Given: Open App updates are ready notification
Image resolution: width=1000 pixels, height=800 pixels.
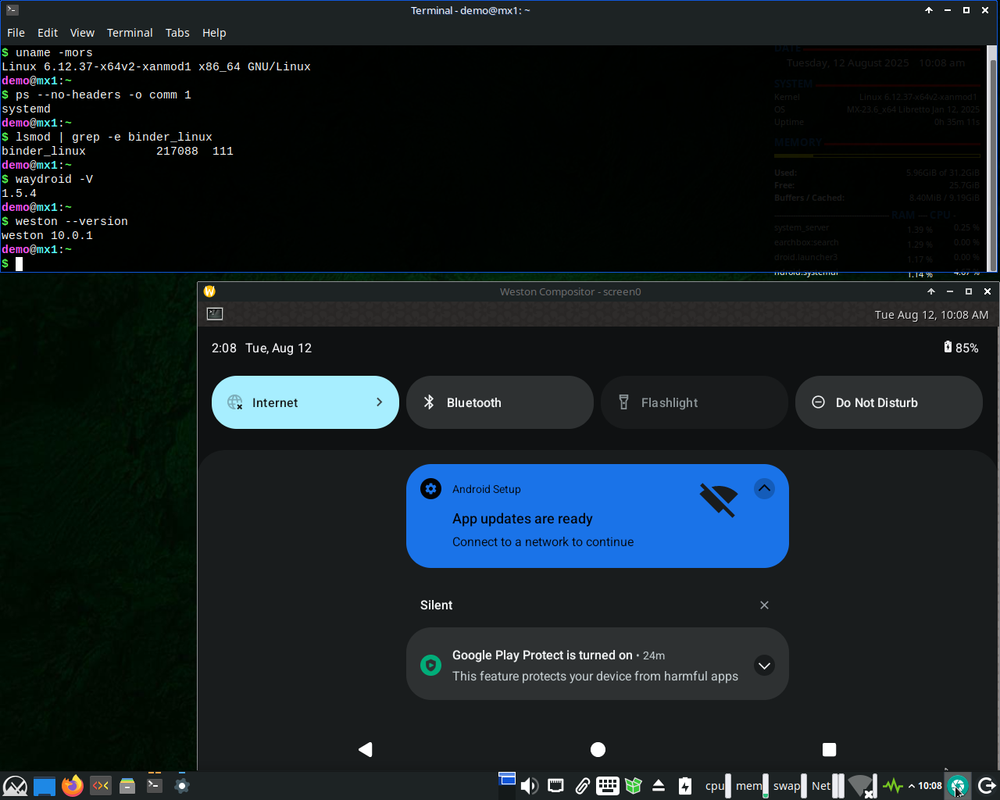Looking at the screenshot, I should pos(598,516).
